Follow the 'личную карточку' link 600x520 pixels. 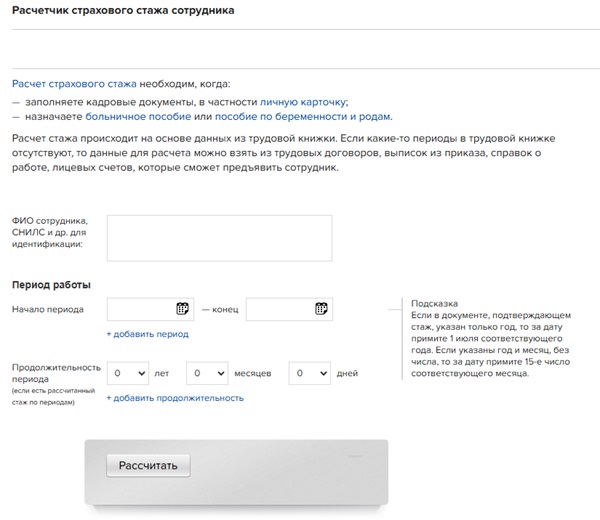(303, 101)
